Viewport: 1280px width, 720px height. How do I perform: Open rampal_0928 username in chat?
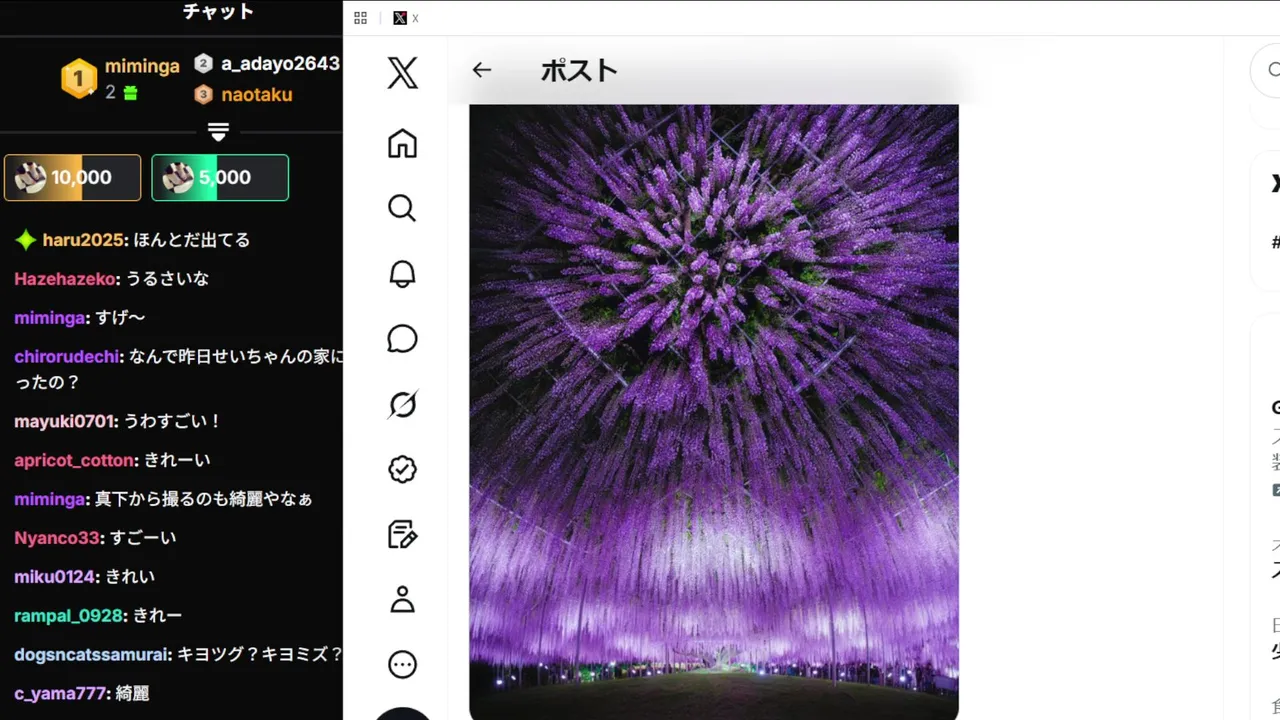coord(69,616)
